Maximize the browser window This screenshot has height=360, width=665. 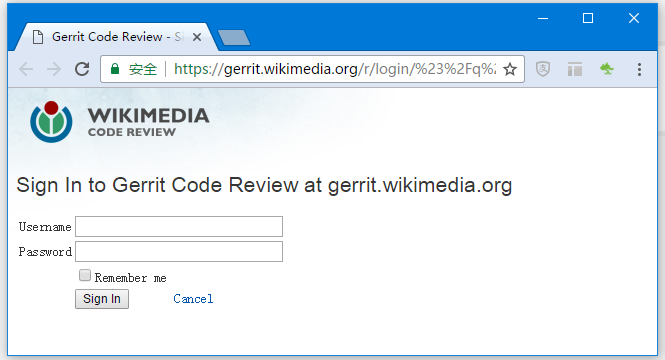pyautogui.click(x=588, y=18)
